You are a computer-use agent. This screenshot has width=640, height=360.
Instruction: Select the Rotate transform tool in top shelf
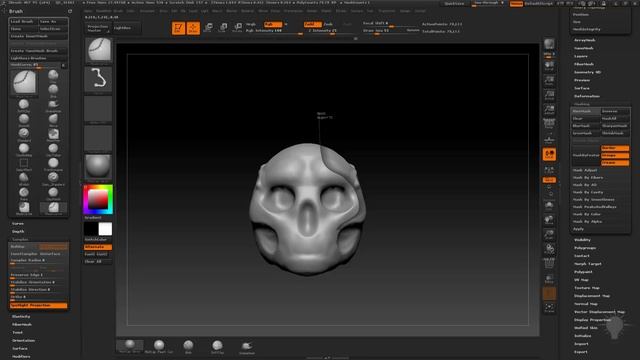coord(238,28)
